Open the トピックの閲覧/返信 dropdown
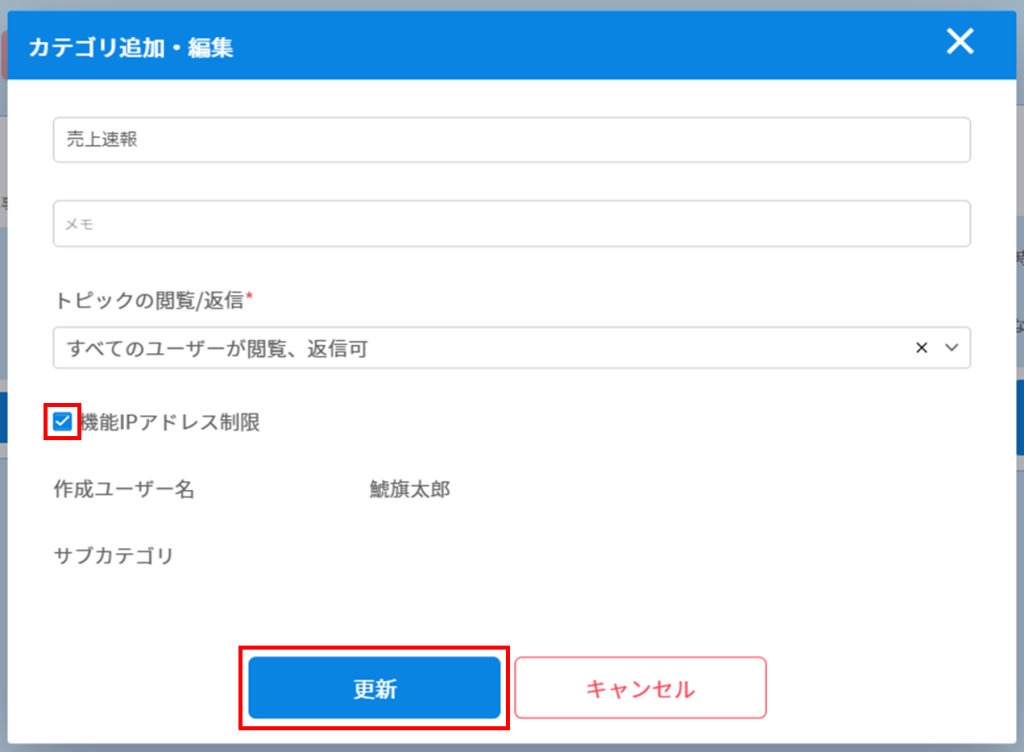Viewport: 1024px width, 752px height. tap(511, 348)
